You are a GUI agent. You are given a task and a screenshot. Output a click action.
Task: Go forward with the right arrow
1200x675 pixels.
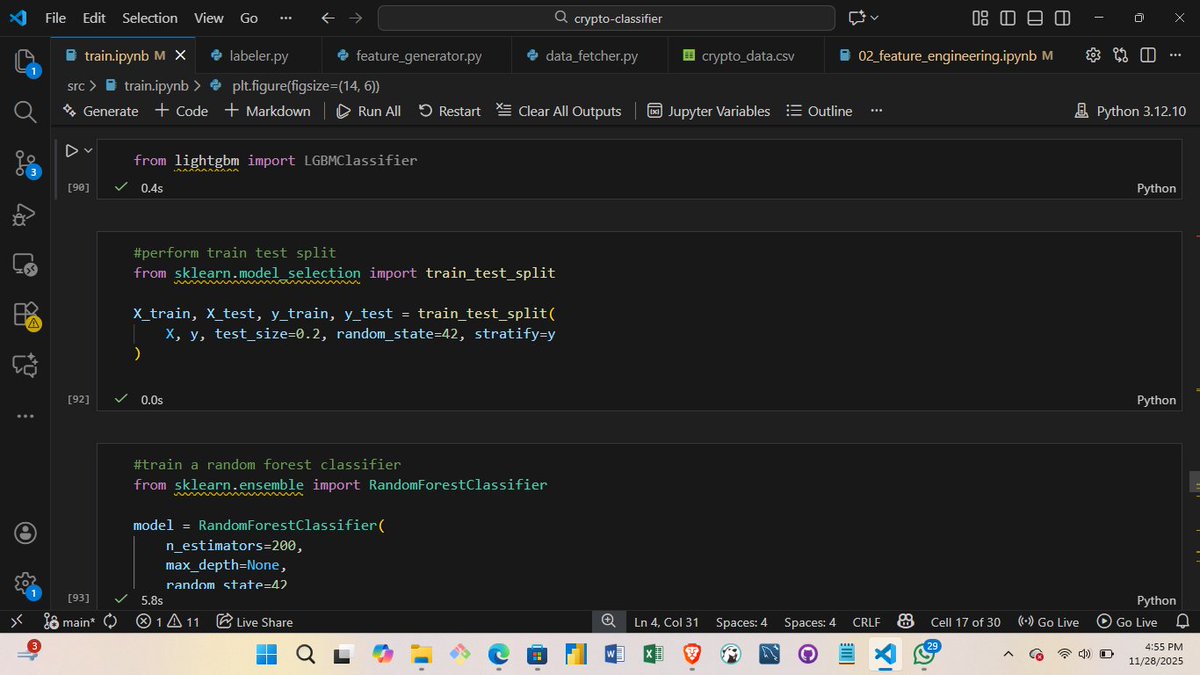pyautogui.click(x=356, y=18)
